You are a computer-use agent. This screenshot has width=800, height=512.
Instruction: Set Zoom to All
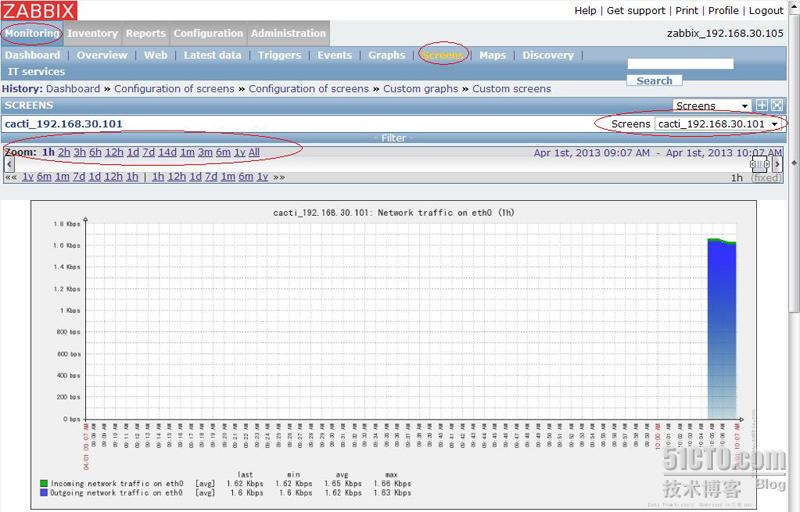click(254, 152)
